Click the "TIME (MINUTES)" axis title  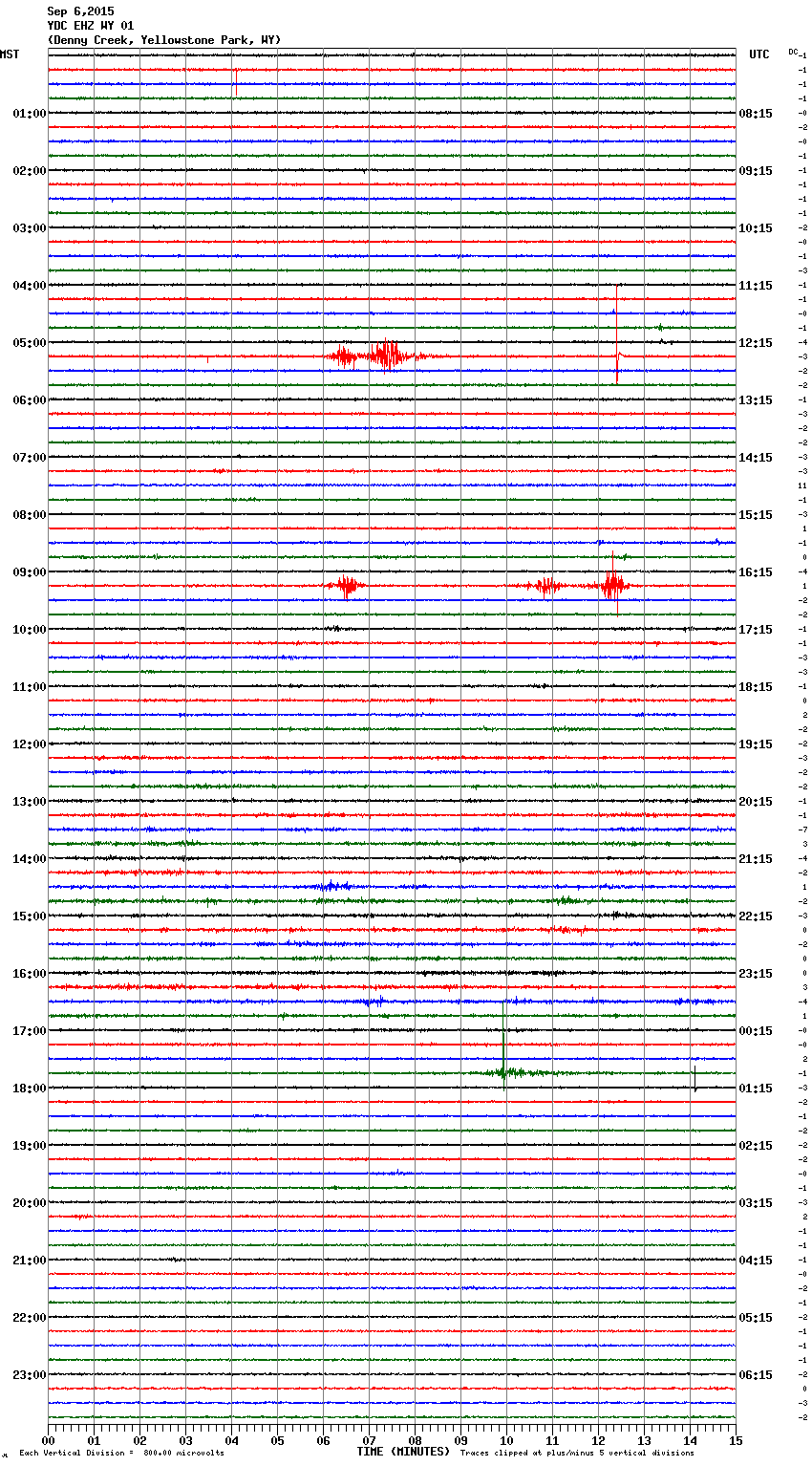pyautogui.click(x=403, y=1452)
